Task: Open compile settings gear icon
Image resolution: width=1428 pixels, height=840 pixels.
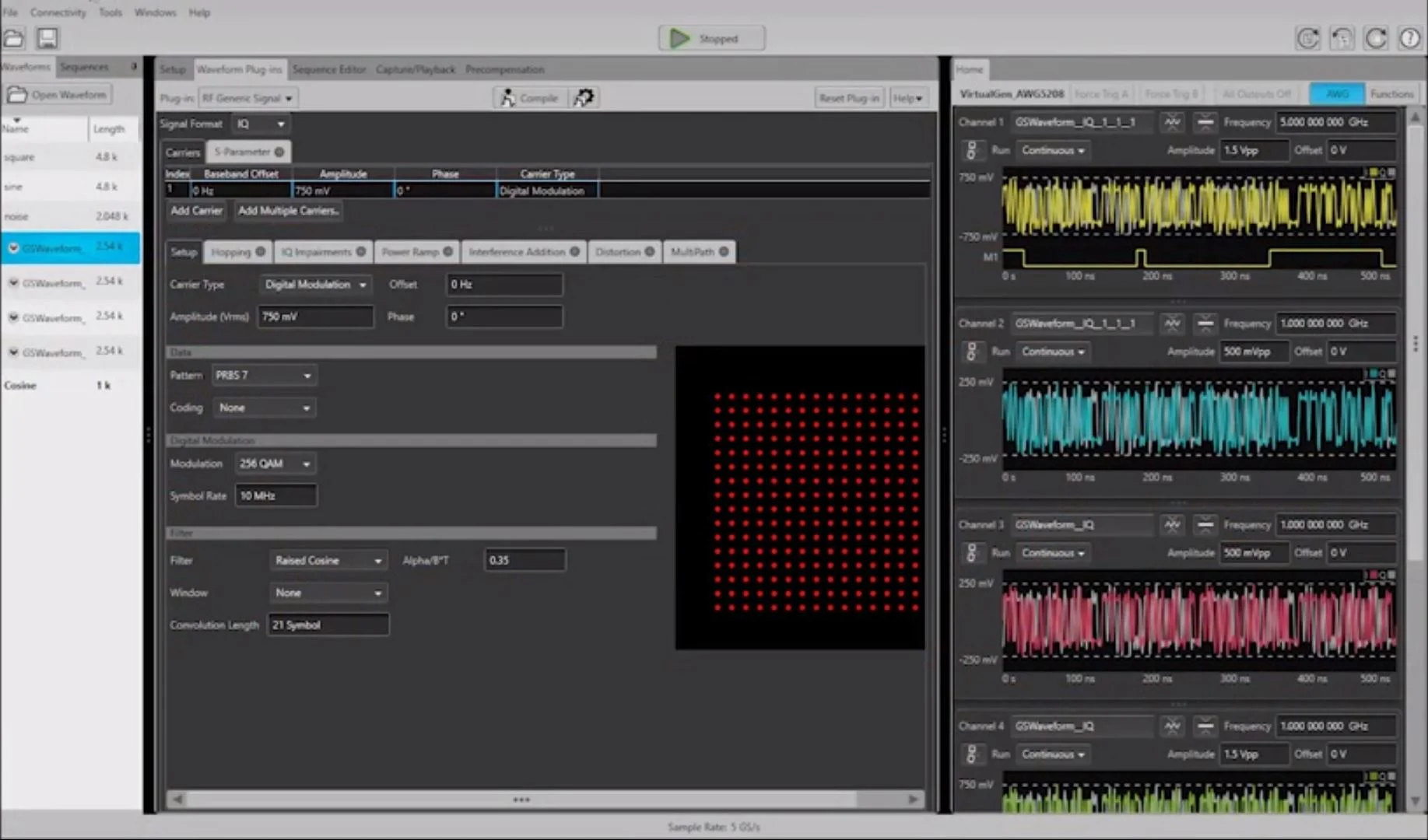Action: pyautogui.click(x=584, y=98)
